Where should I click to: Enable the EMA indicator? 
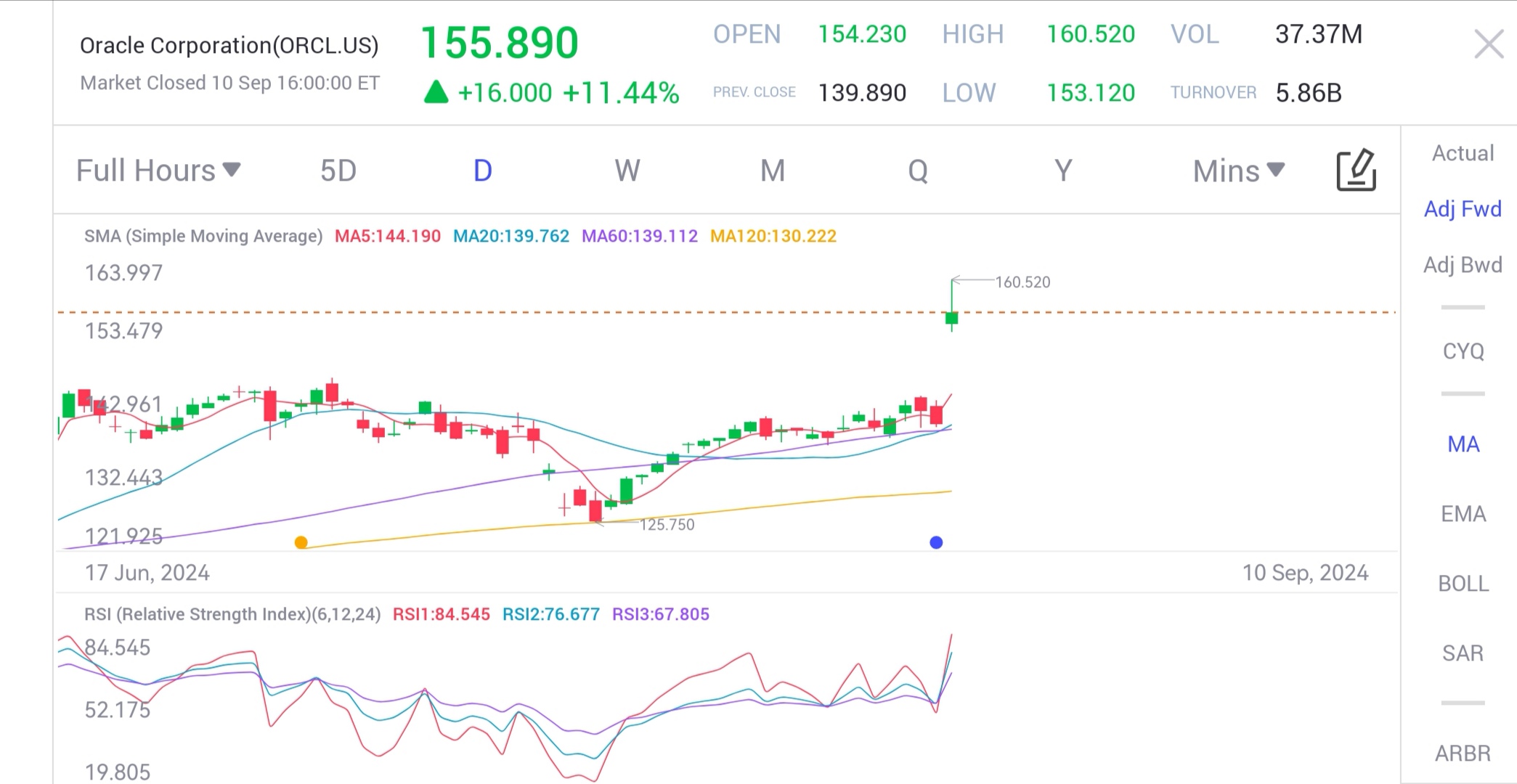1463,514
